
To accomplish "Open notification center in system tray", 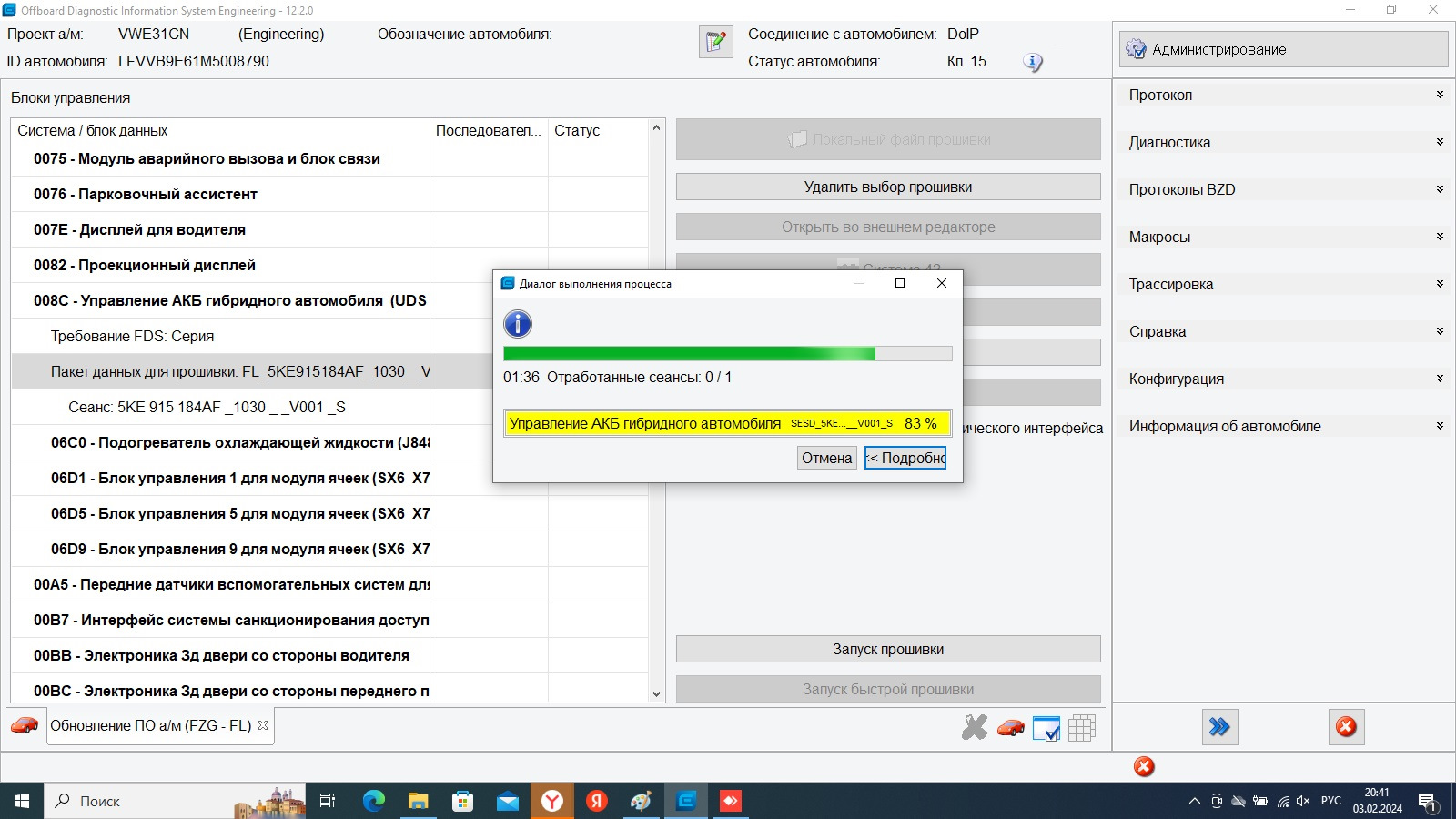I will [1429, 802].
